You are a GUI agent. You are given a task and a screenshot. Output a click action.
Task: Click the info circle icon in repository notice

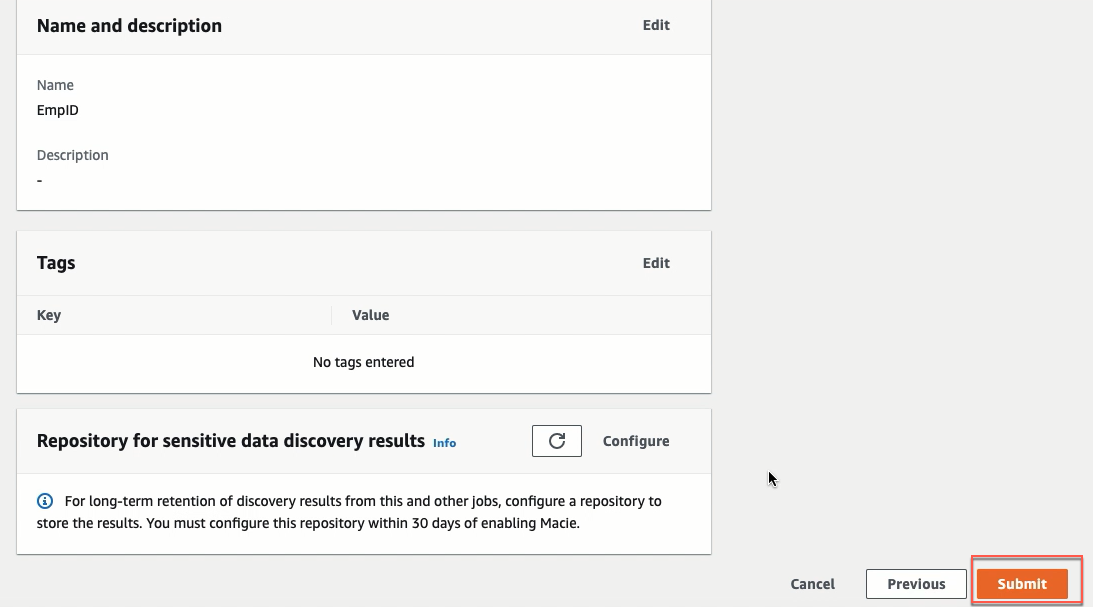[45, 501]
